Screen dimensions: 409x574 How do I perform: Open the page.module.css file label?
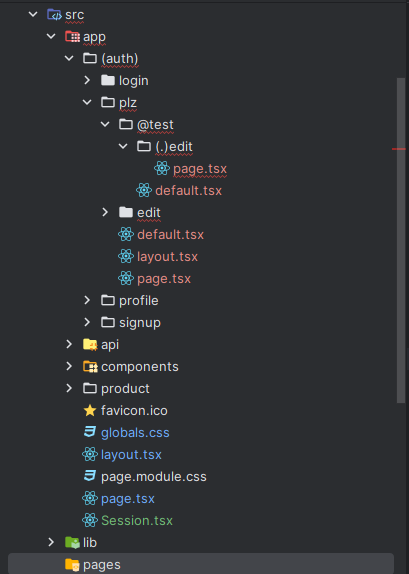[154, 477]
